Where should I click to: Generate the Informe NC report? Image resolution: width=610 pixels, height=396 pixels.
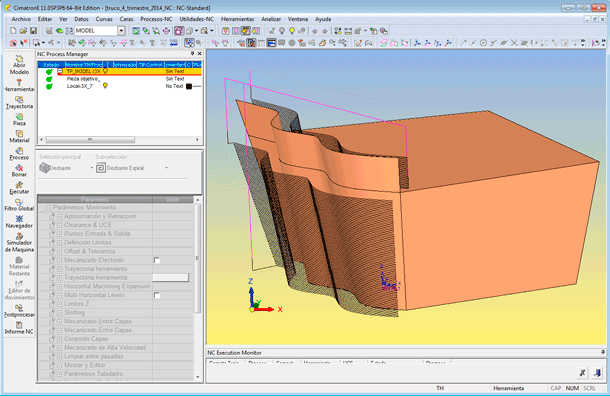pyautogui.click(x=19, y=328)
